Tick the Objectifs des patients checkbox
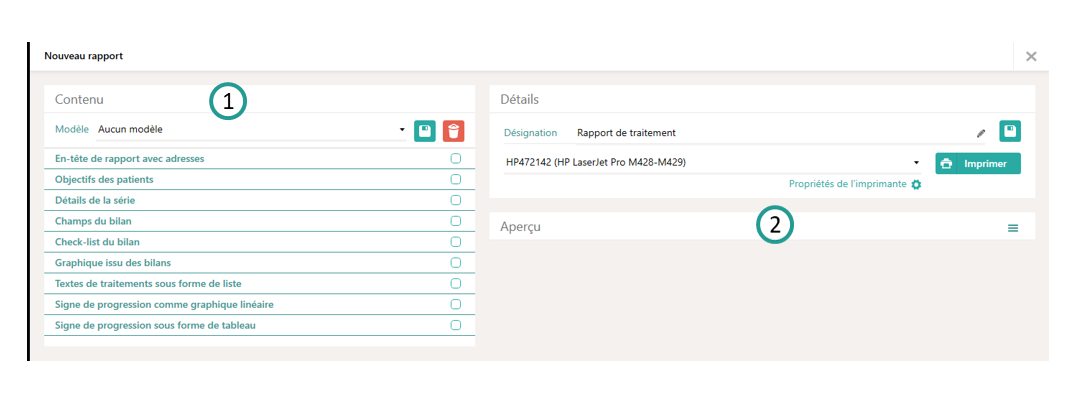 click(456, 180)
